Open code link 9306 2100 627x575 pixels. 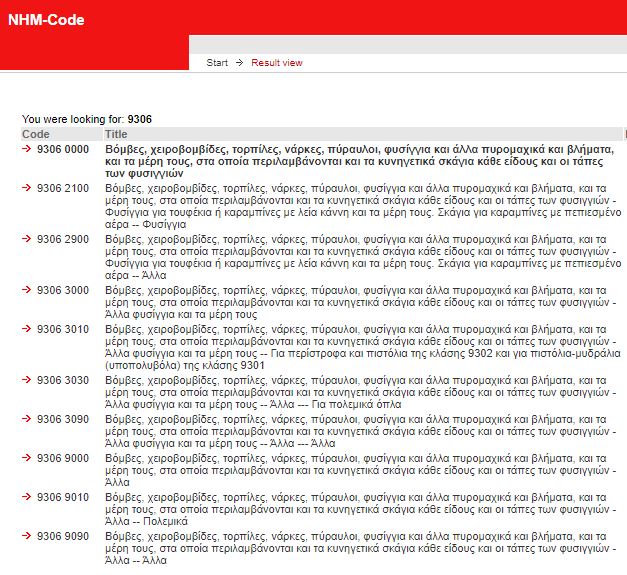tap(62, 188)
